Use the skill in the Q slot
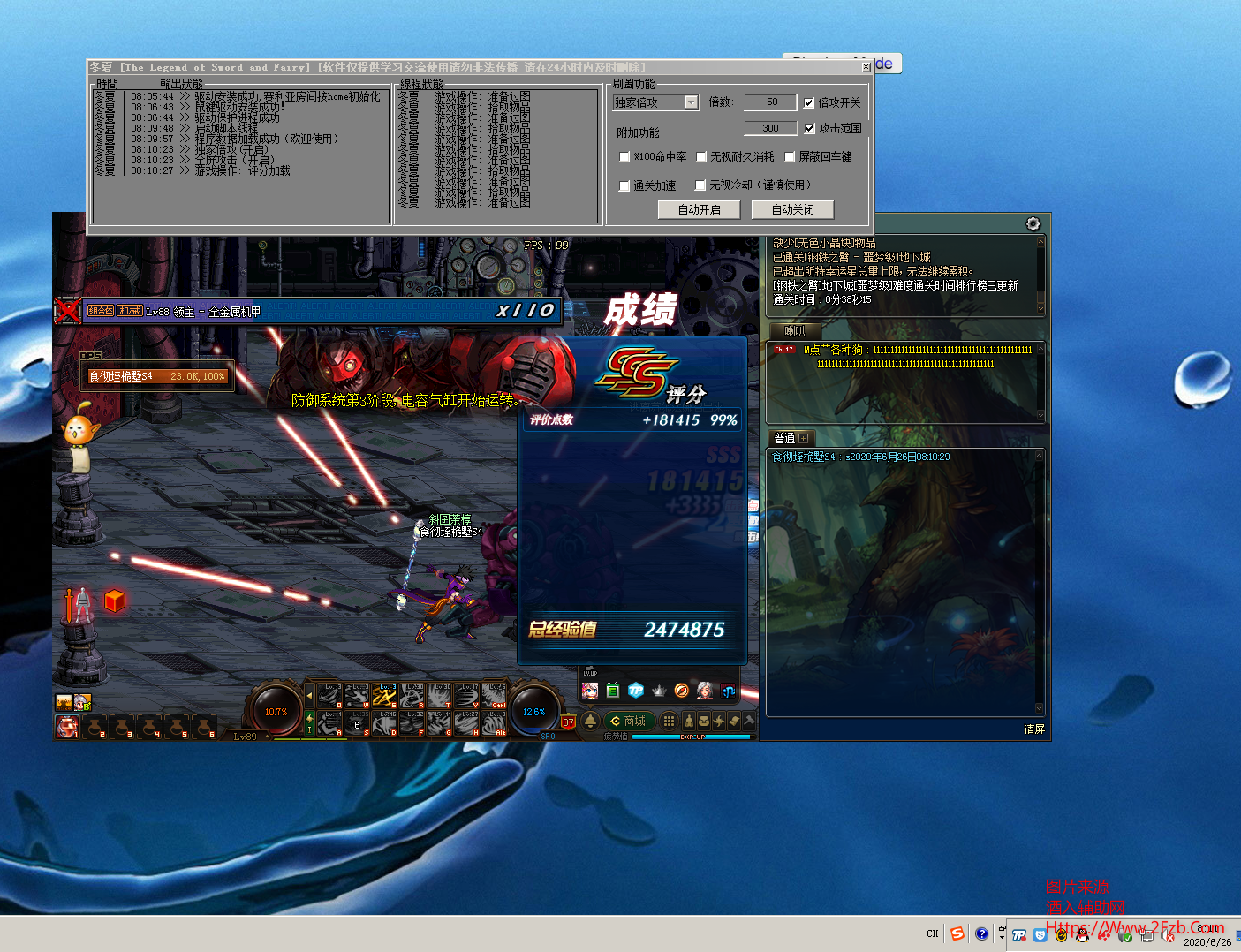1241x952 pixels. pyautogui.click(x=329, y=696)
